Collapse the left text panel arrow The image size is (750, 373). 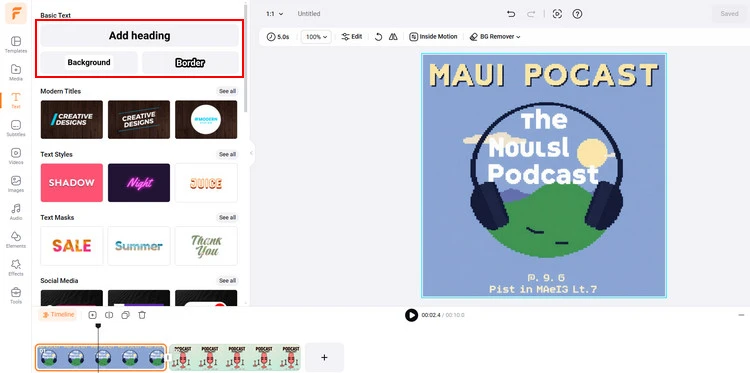pyautogui.click(x=251, y=153)
